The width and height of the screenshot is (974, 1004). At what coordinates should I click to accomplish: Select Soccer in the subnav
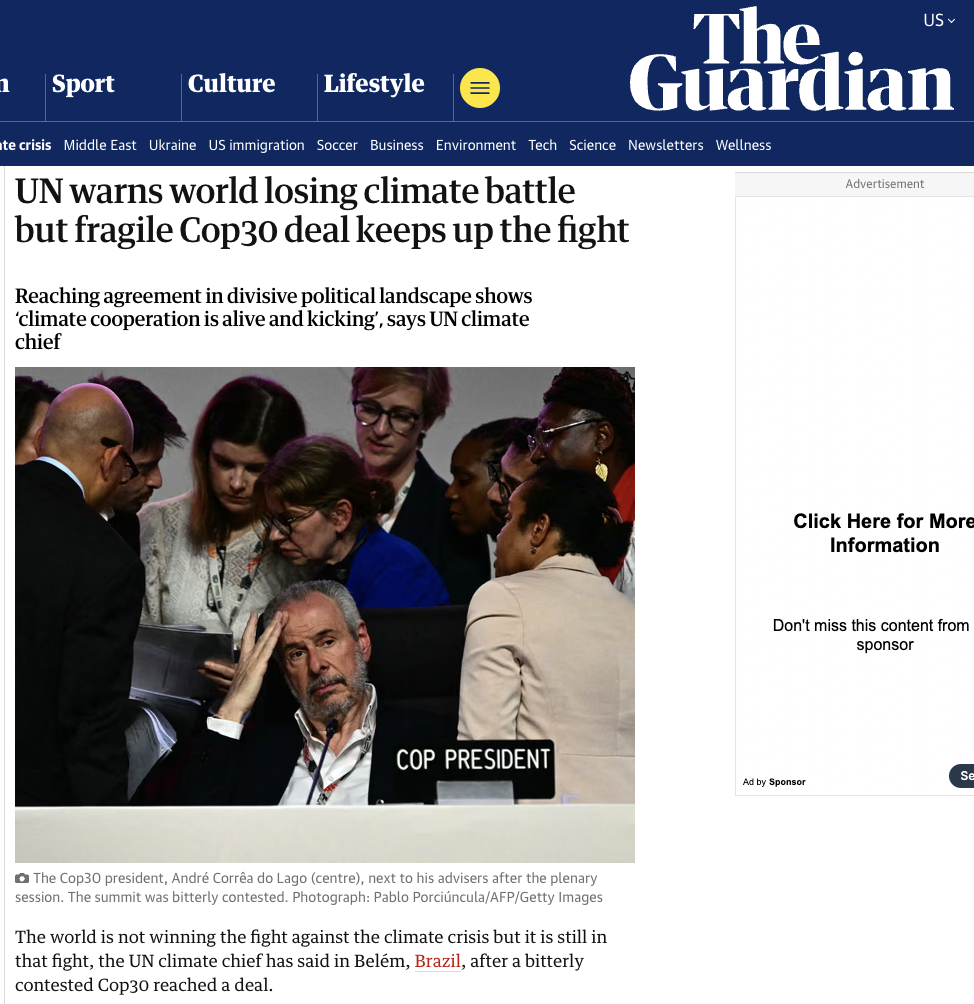337,145
